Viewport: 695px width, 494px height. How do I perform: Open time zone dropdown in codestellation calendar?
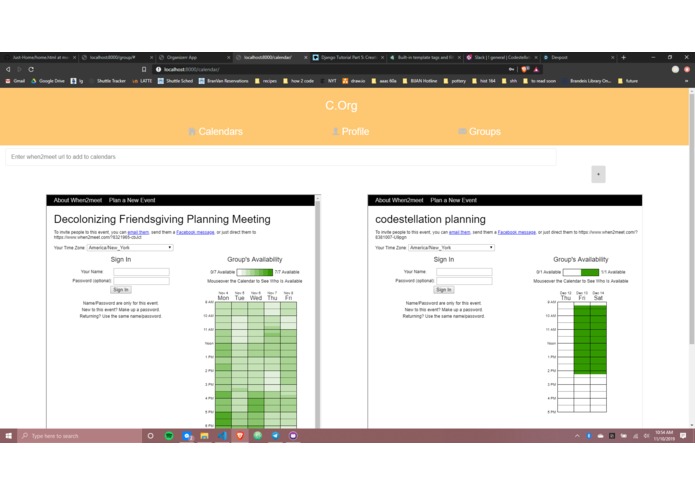coord(451,248)
